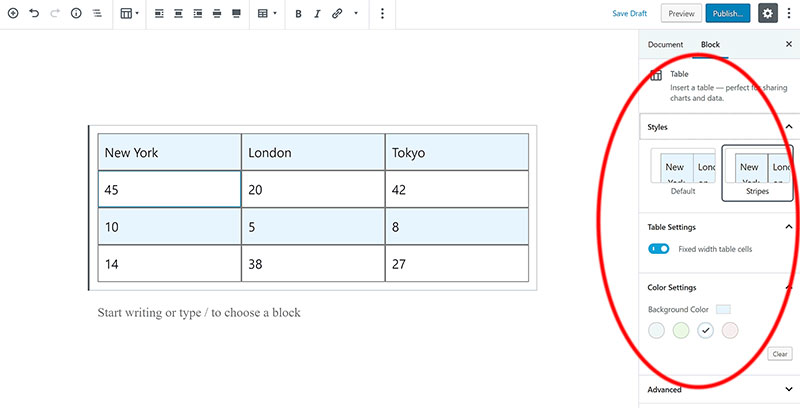Open the block navigation list icon
This screenshot has width=800, height=408.
tap(97, 14)
